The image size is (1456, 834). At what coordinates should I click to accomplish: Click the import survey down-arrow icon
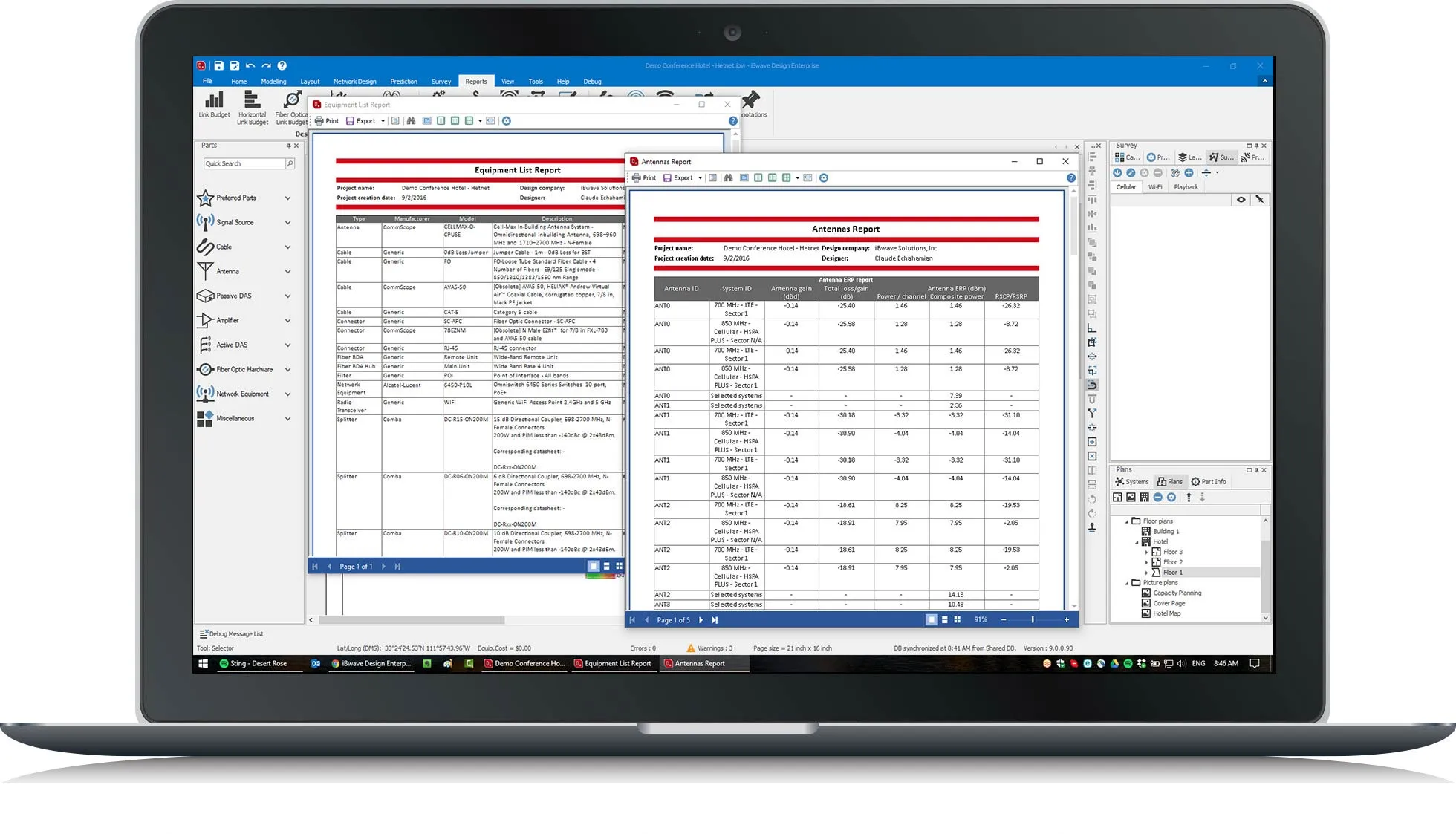tap(1117, 173)
